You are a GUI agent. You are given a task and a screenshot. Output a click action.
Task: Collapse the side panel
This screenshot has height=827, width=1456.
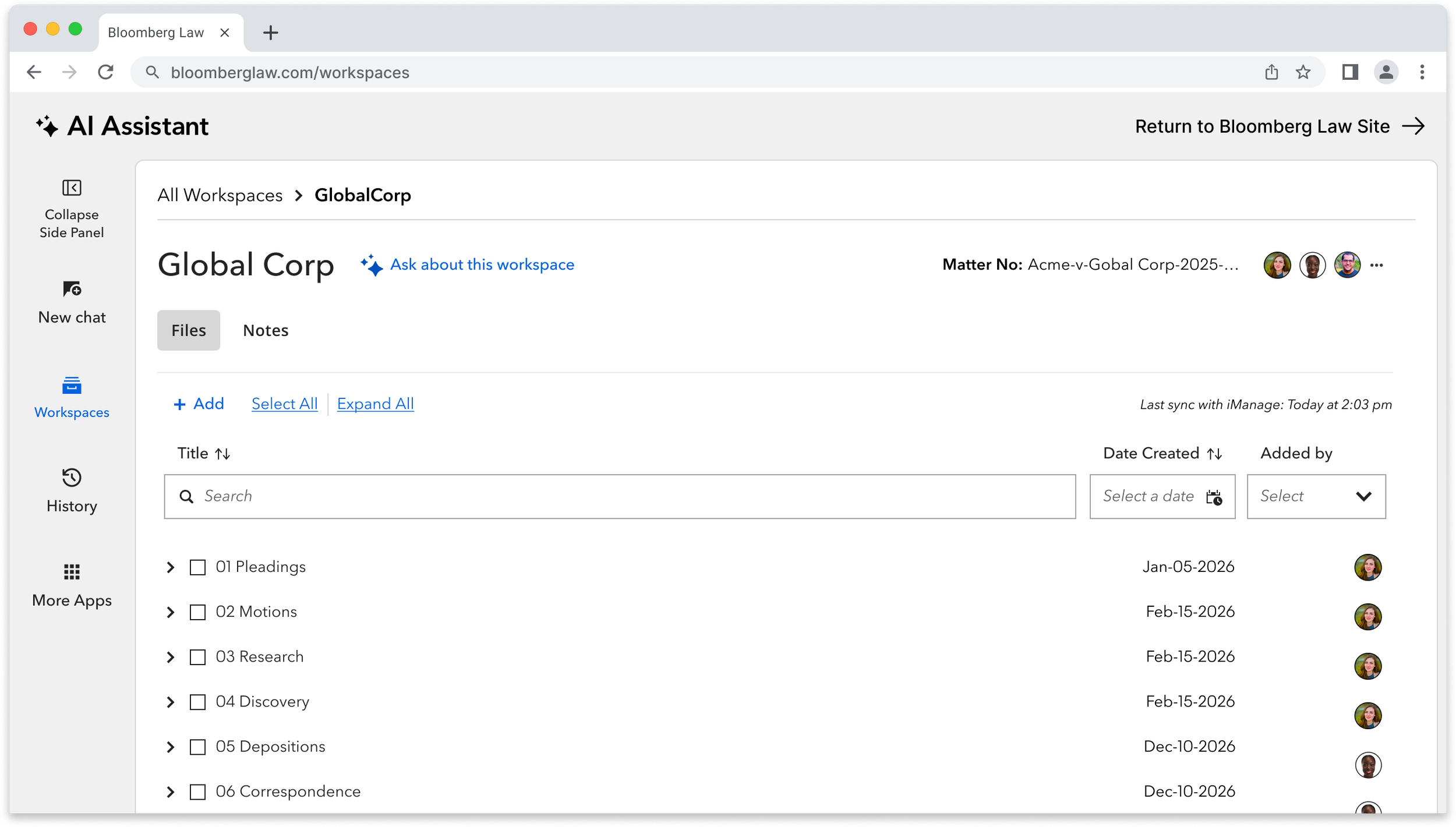pos(71,210)
